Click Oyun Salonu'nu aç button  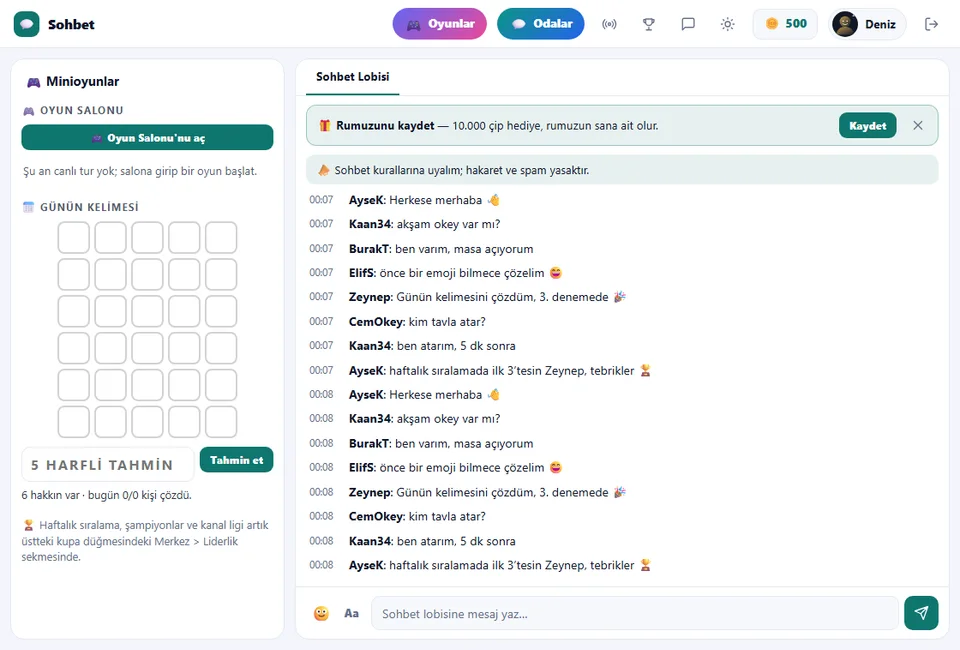148,138
